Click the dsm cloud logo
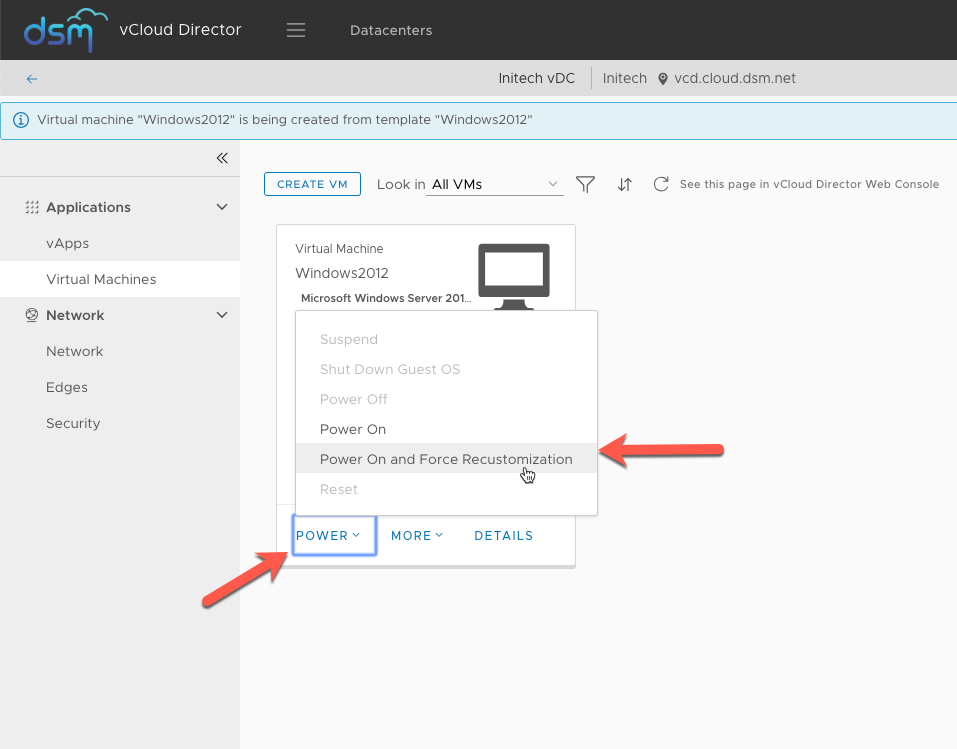This screenshot has height=749, width=957. pyautogui.click(x=65, y=30)
